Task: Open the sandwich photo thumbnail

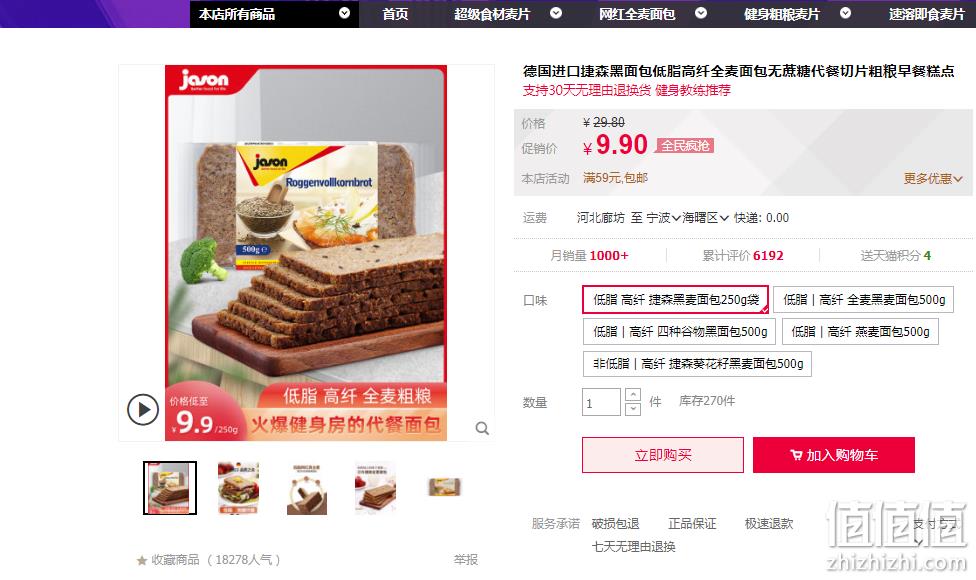Action: [x=238, y=488]
